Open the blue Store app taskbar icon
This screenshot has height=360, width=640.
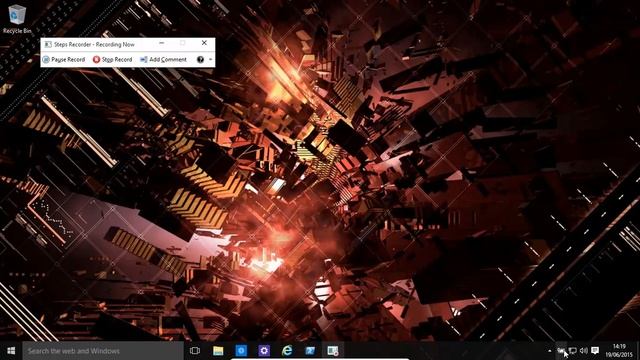click(x=241, y=351)
